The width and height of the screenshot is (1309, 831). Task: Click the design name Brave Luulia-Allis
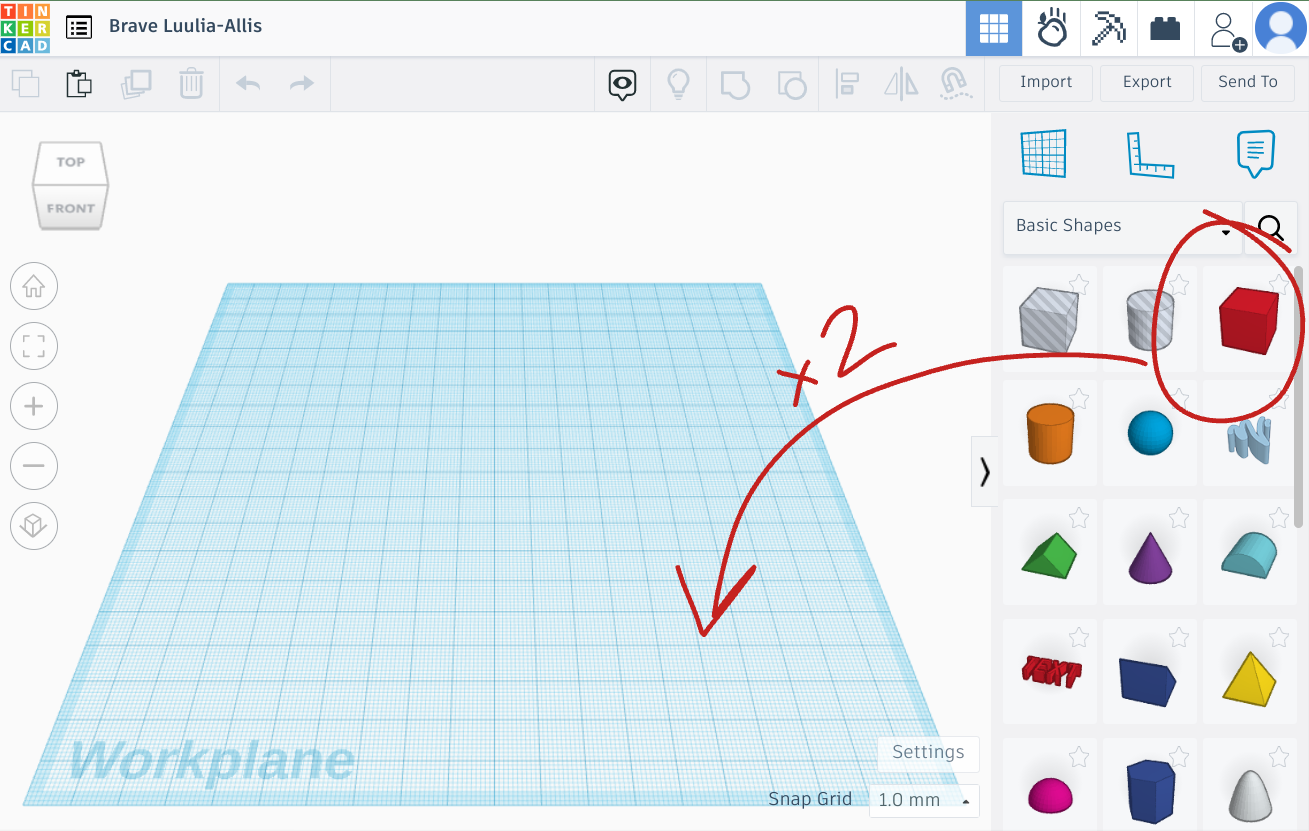(x=185, y=26)
